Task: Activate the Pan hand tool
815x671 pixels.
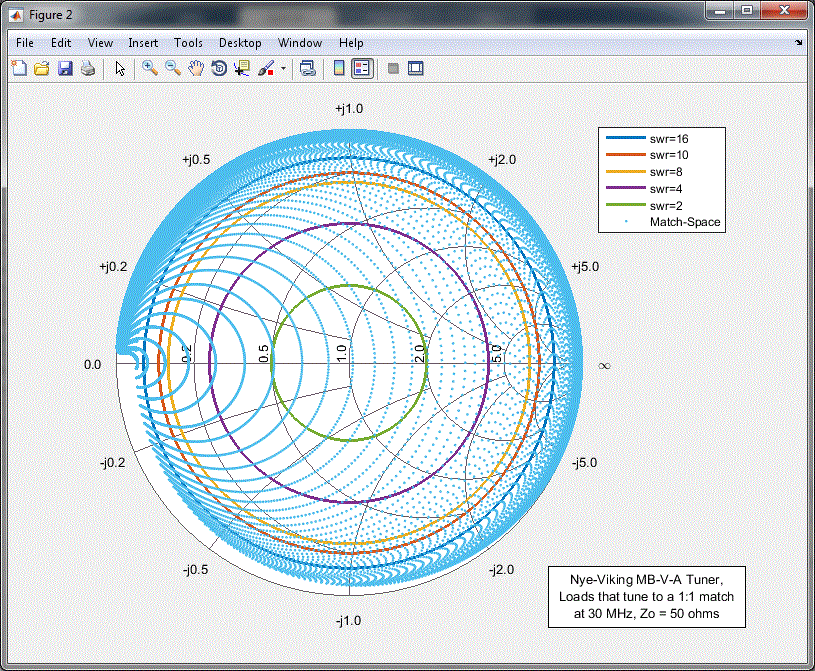Action: click(x=195, y=68)
